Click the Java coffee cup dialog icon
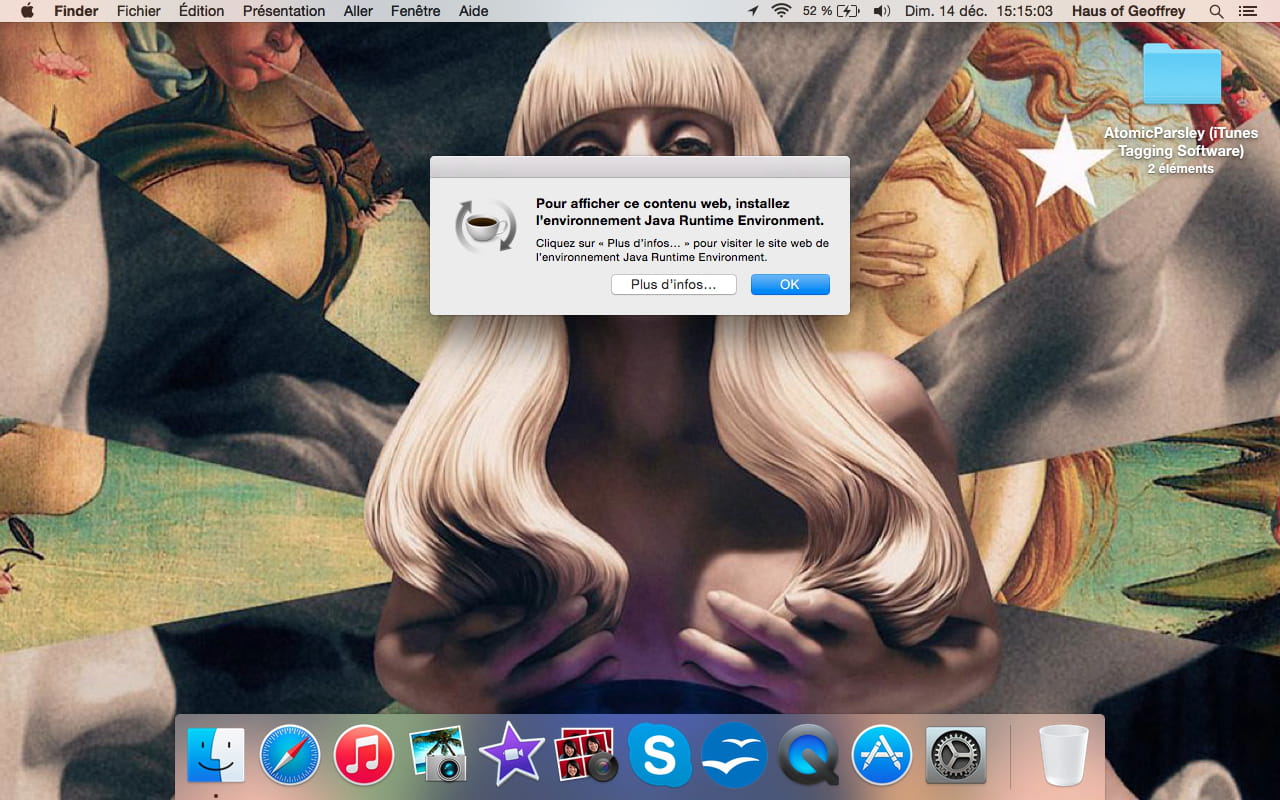The height and width of the screenshot is (800, 1280). pos(486,225)
